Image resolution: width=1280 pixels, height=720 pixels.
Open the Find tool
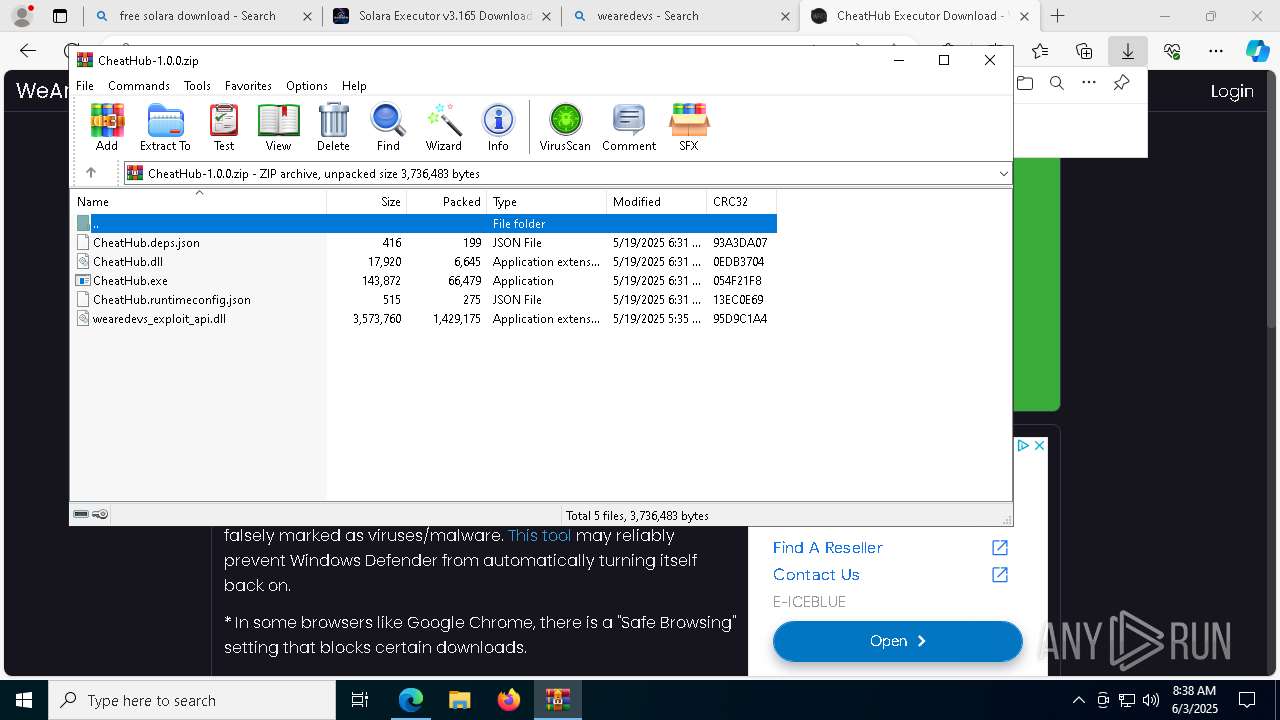point(388,127)
